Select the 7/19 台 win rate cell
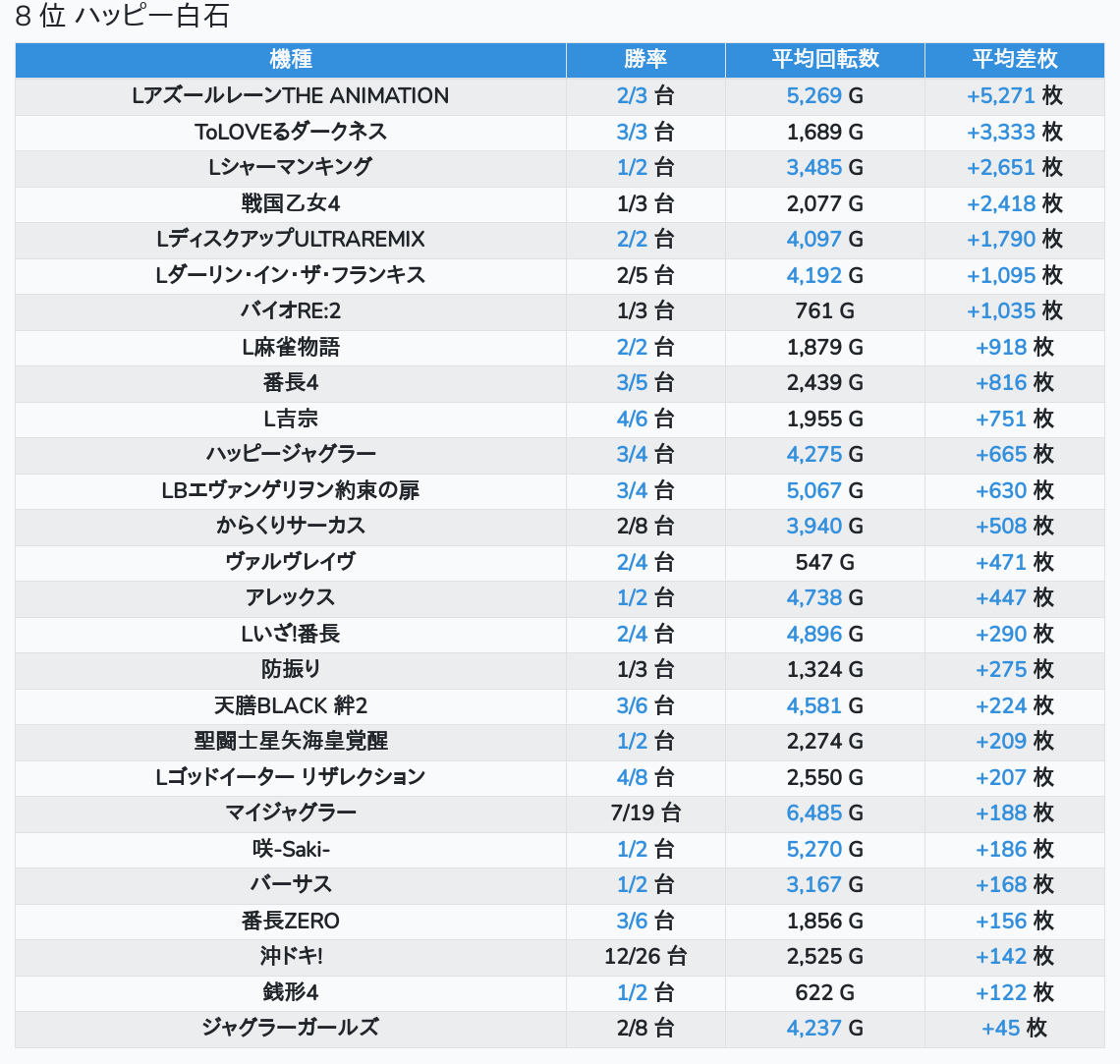The height and width of the screenshot is (1064, 1120). (645, 812)
